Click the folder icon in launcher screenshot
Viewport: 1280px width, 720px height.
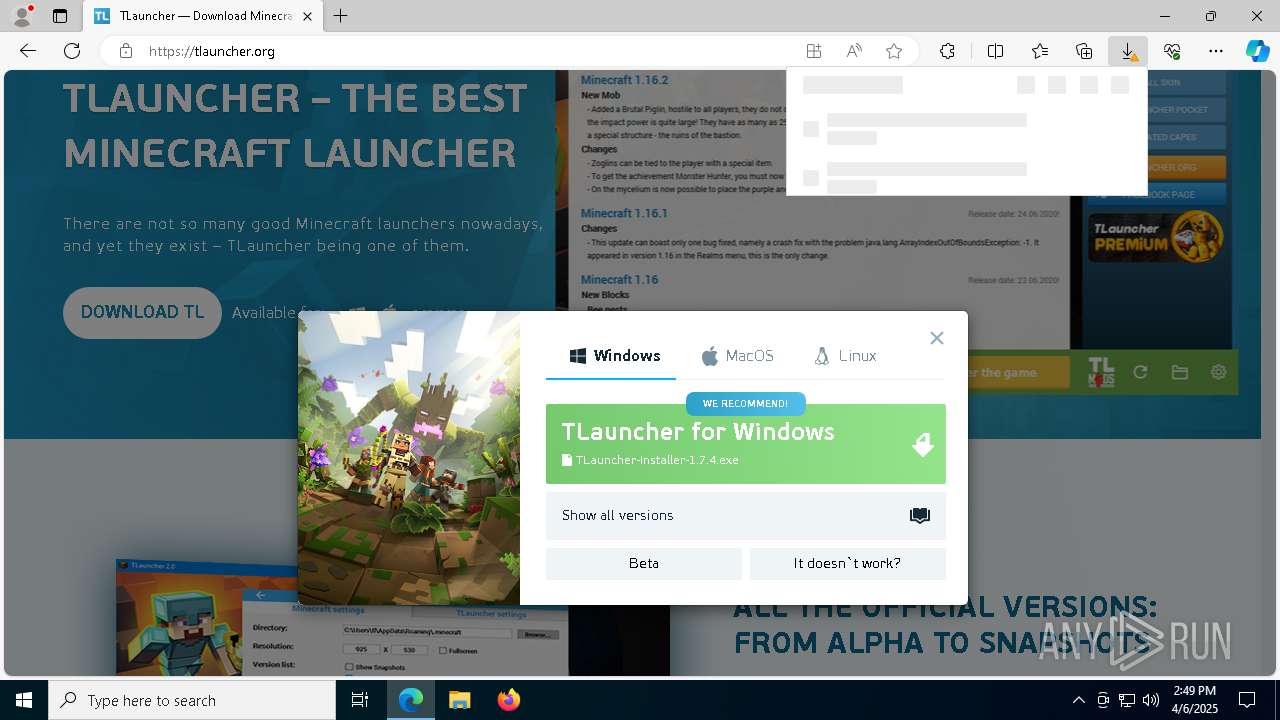(1180, 372)
